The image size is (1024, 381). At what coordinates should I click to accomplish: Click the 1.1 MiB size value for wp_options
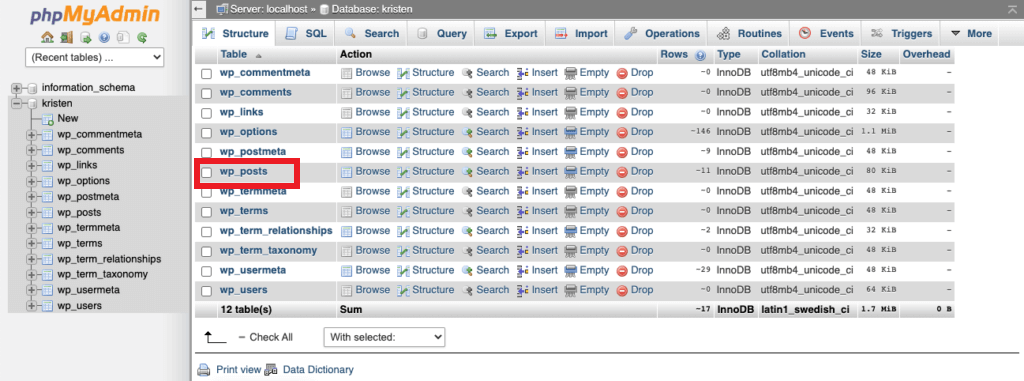[879, 132]
